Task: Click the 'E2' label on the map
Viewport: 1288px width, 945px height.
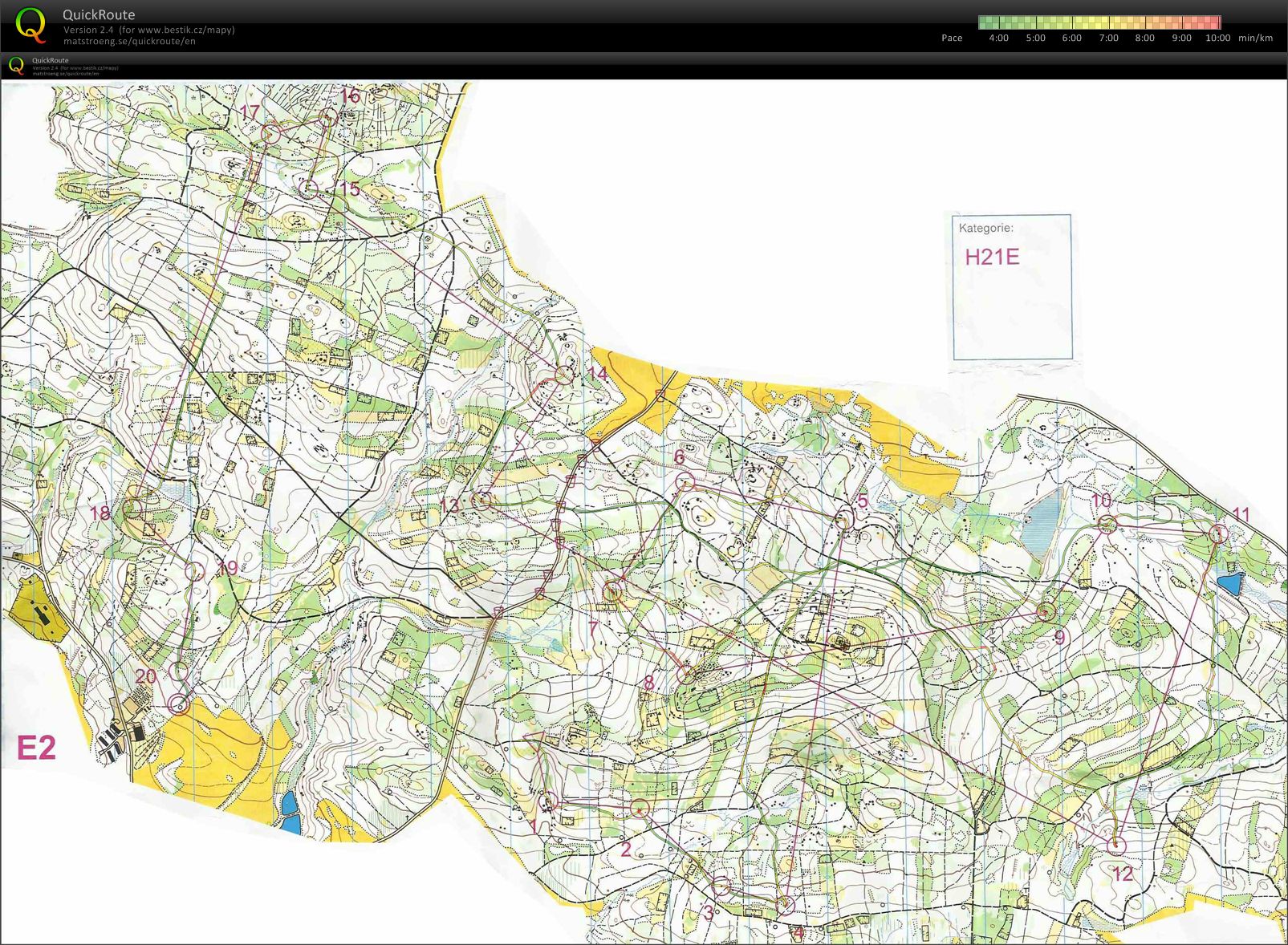Action: pos(36,748)
